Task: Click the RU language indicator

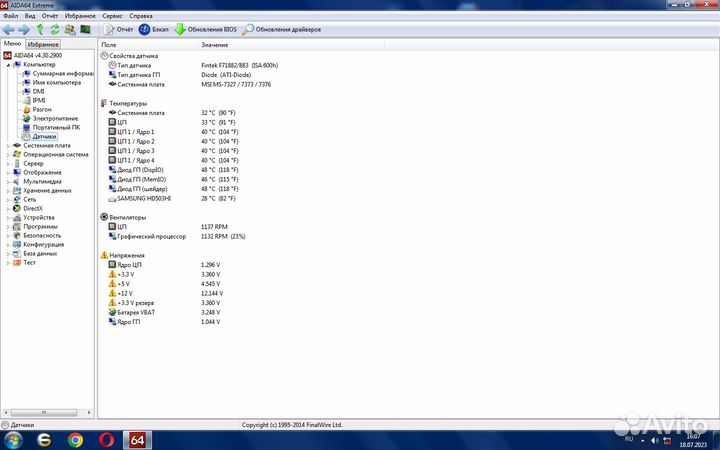Action: (629, 439)
